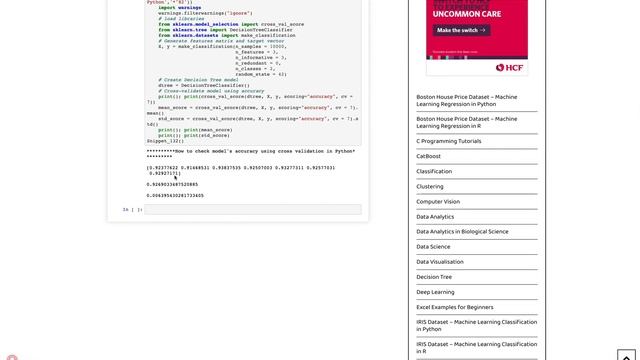Open the Data Visualisation category link
The width and height of the screenshot is (640, 360).
click(440, 262)
